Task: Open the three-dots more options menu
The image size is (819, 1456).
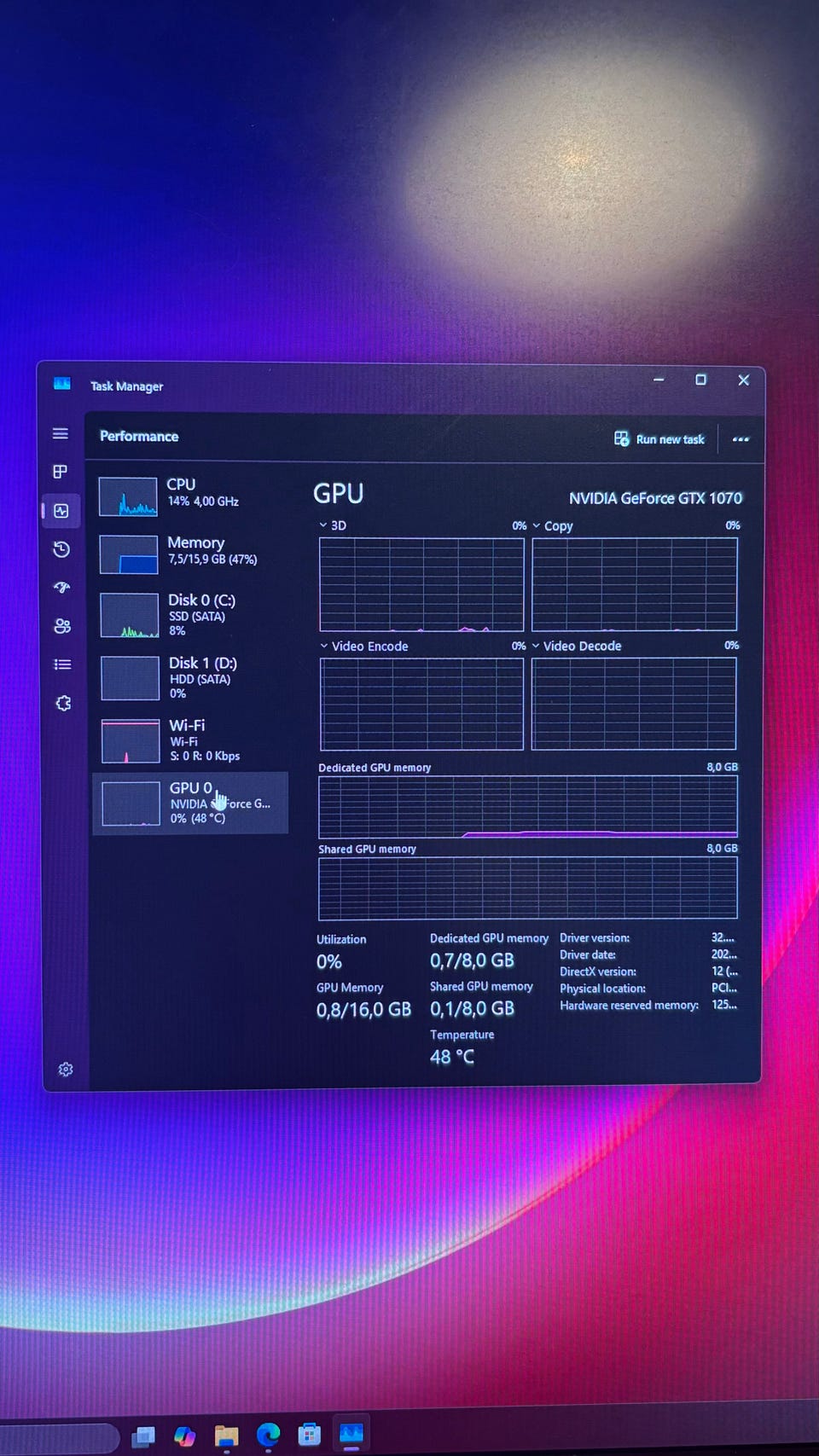Action: pyautogui.click(x=741, y=439)
